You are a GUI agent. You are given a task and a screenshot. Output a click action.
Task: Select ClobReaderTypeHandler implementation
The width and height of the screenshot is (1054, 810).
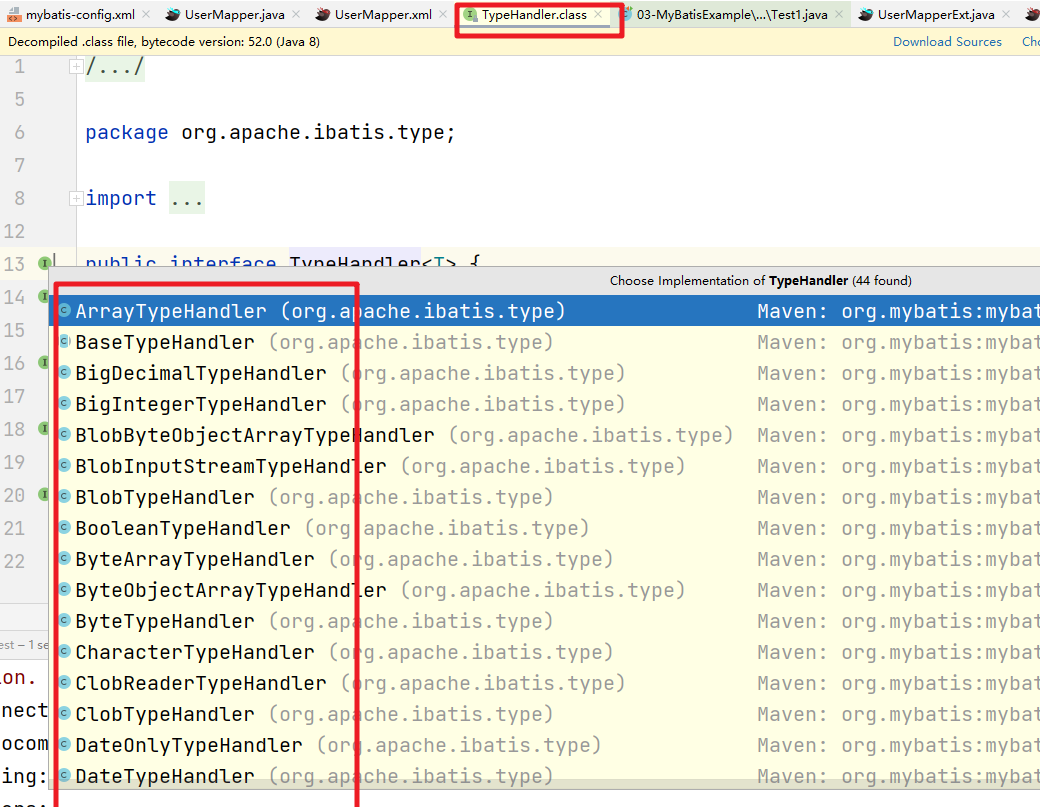click(x=544, y=683)
